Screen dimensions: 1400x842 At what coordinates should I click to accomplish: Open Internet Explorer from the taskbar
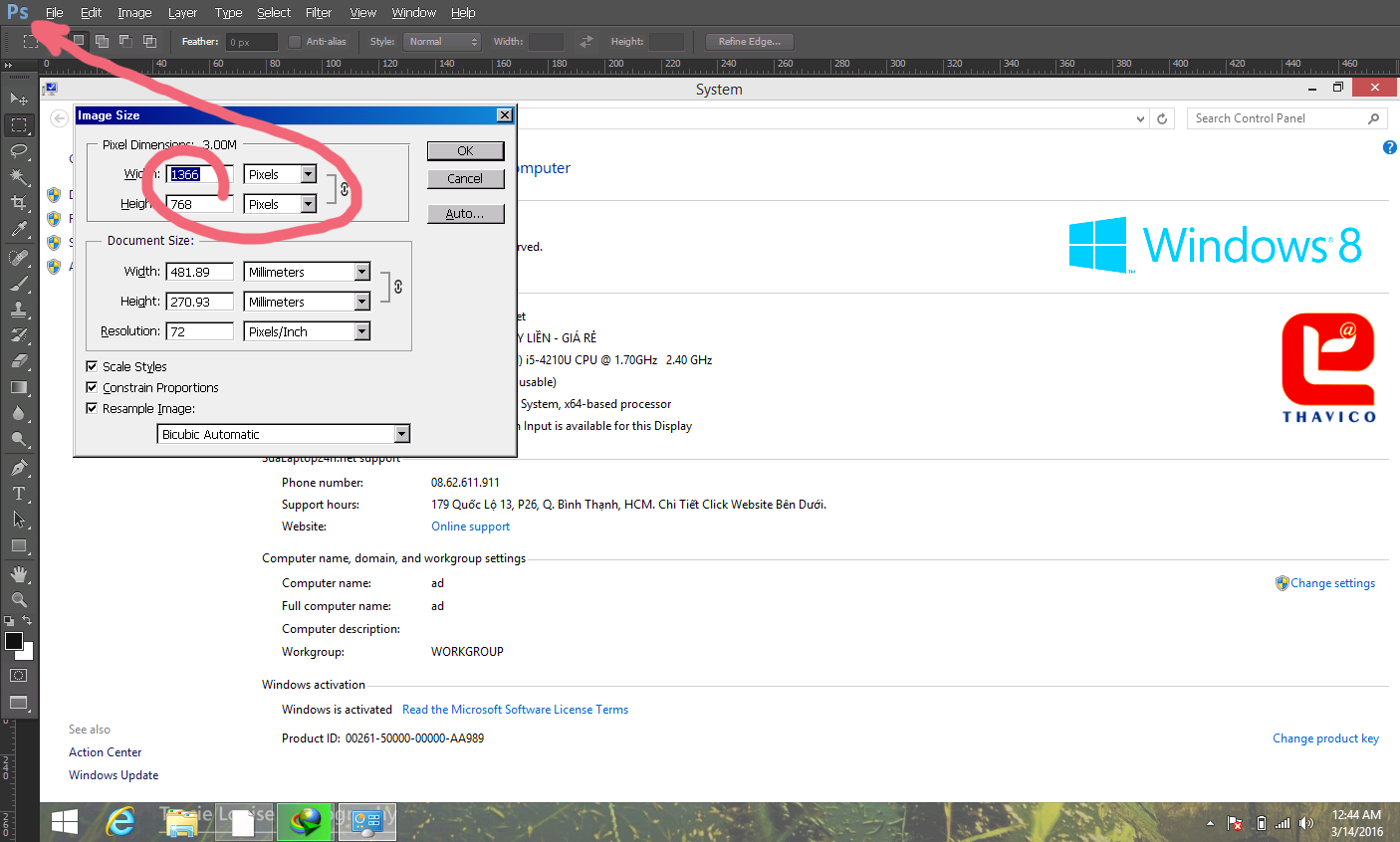pos(120,822)
